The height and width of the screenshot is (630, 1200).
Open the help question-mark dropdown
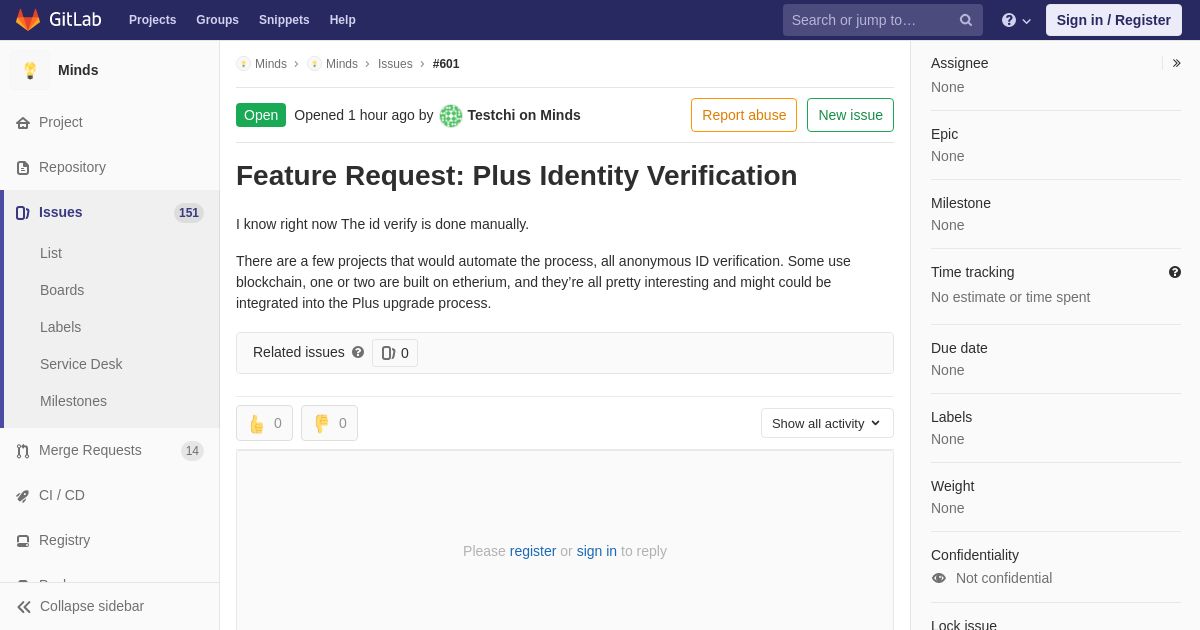[1016, 20]
